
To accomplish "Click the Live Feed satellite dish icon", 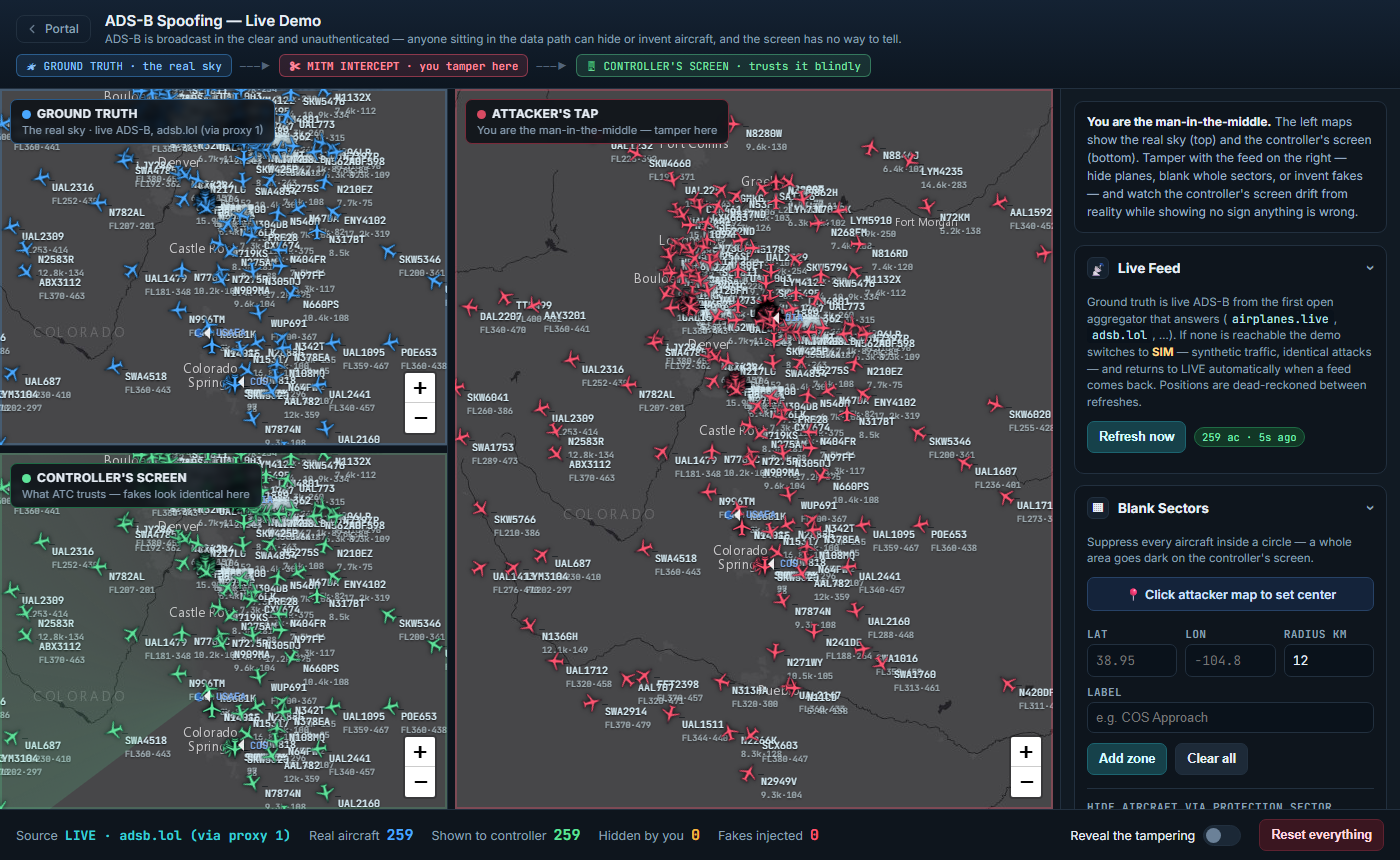I will 1099,268.
